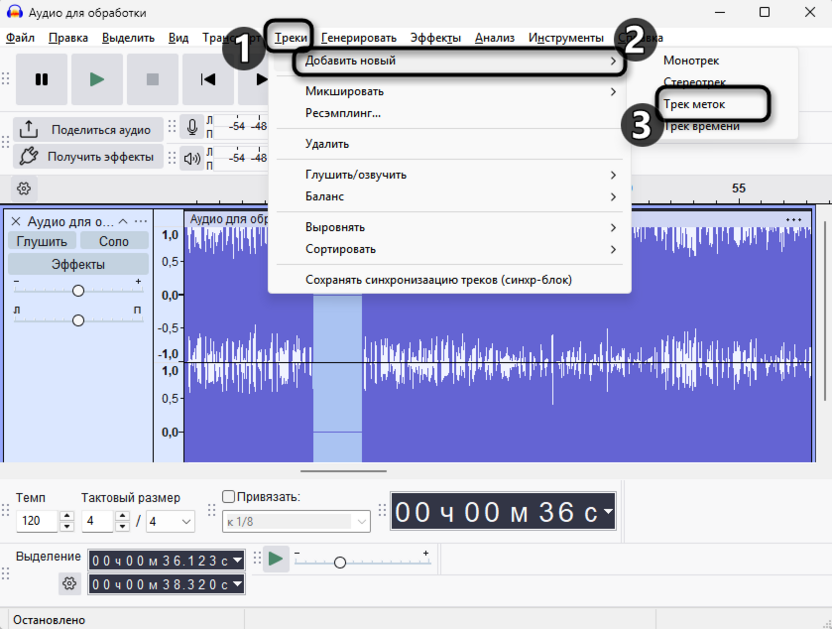Open effects with the Получить эффекты button
Screen dimensions: 832x629
pyautogui.click(x=90, y=156)
